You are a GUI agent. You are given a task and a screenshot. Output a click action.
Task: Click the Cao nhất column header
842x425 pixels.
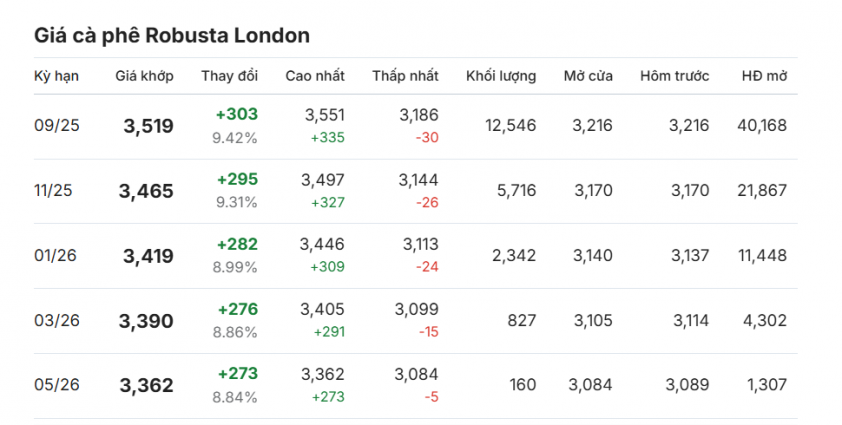coord(315,76)
